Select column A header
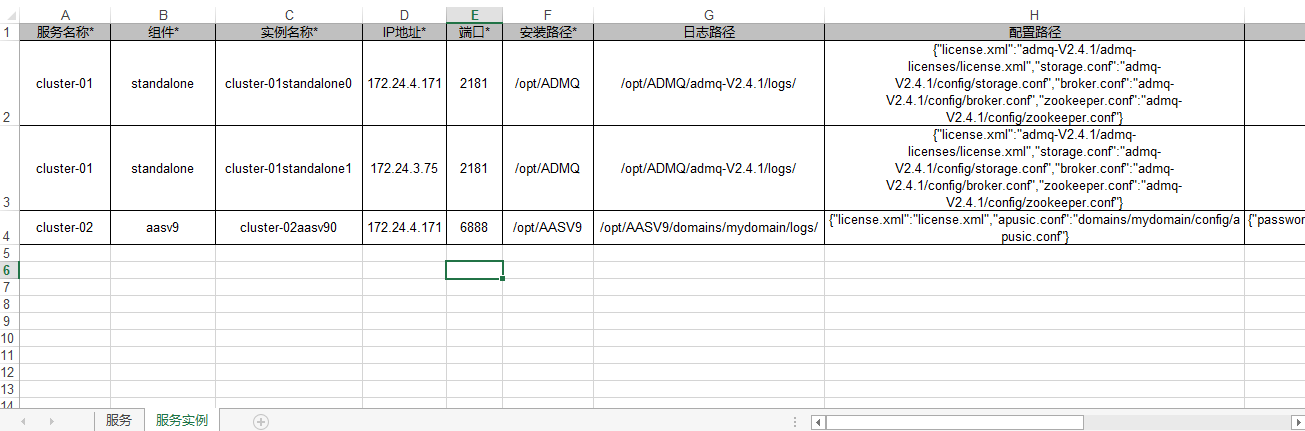This screenshot has height=431, width=1305. coord(64,15)
